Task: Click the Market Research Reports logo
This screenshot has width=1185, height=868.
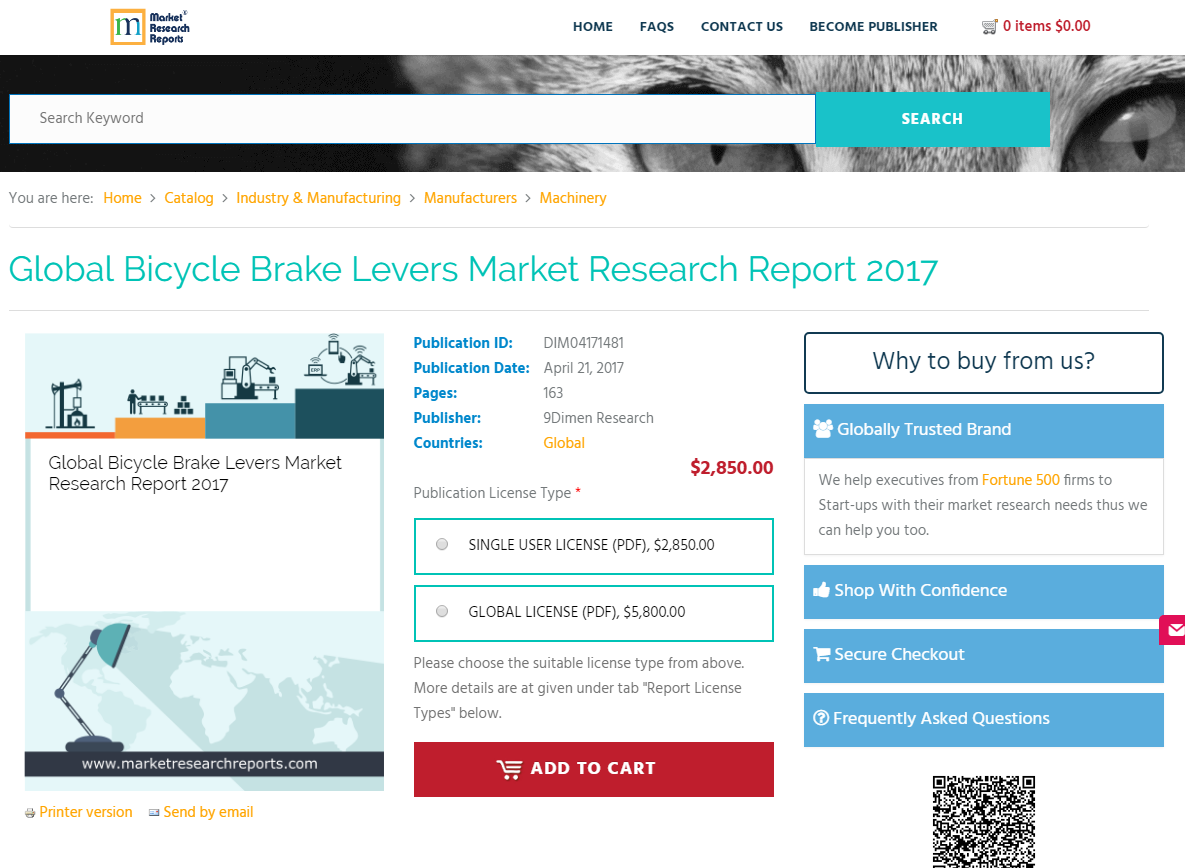Action: [x=149, y=27]
